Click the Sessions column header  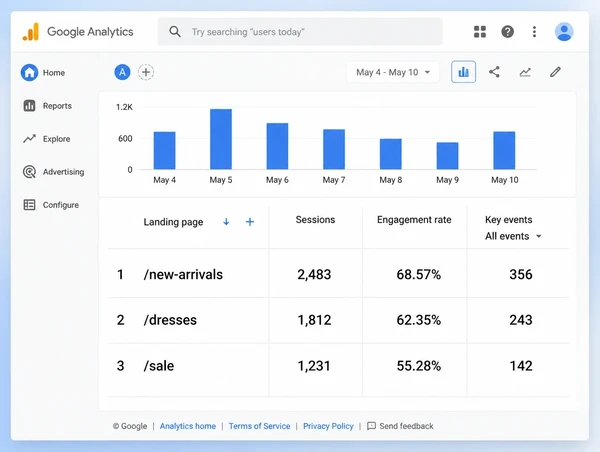tap(315, 220)
